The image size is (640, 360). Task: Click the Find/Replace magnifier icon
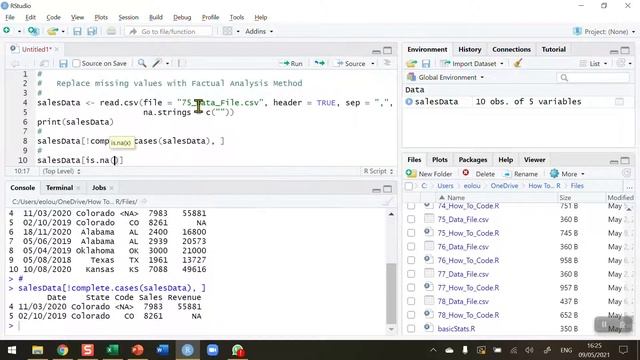pos(142,63)
